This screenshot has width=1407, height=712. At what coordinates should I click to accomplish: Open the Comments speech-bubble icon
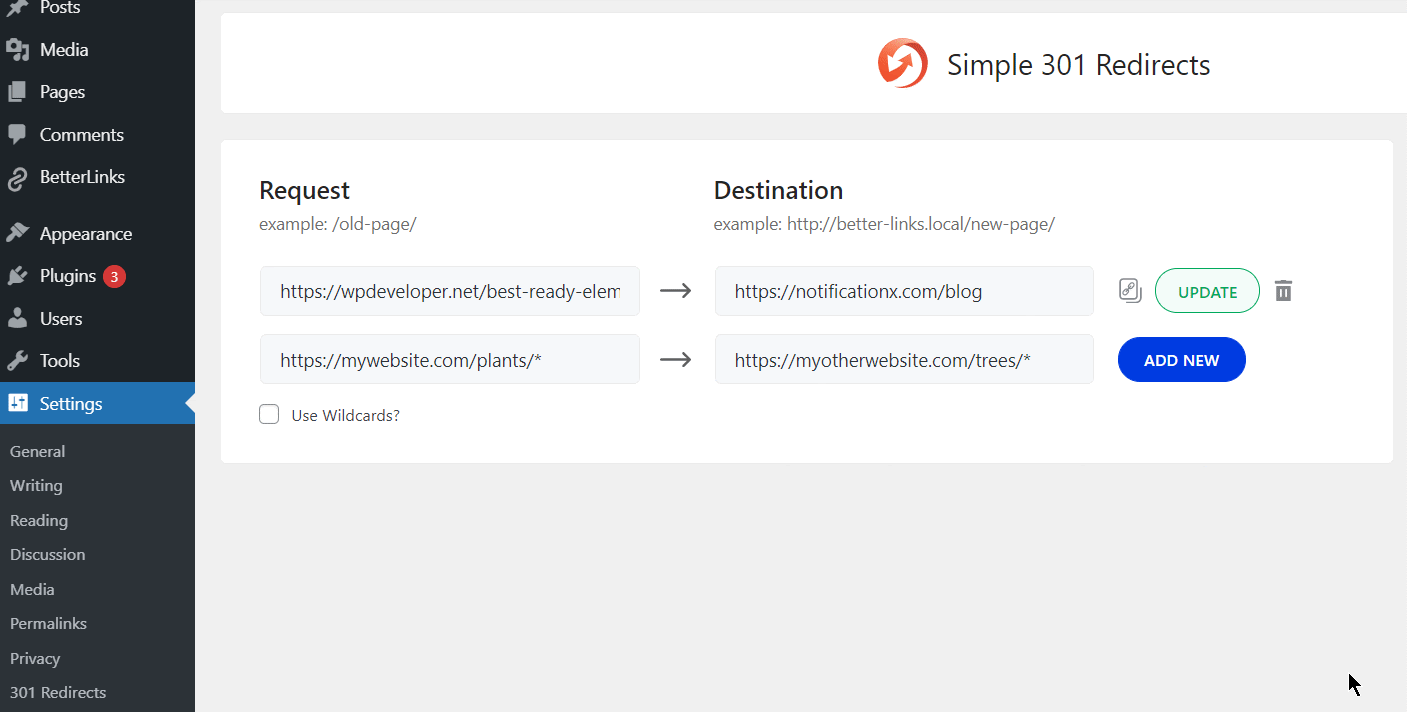click(x=20, y=134)
